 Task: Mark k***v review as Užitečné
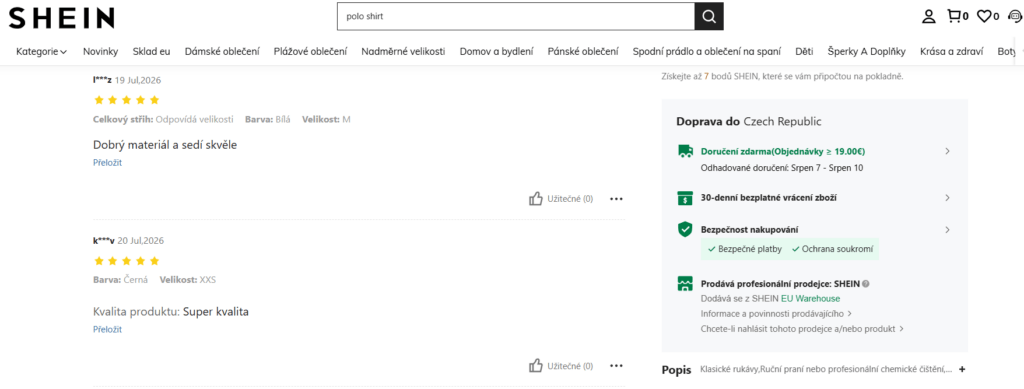pos(570,366)
